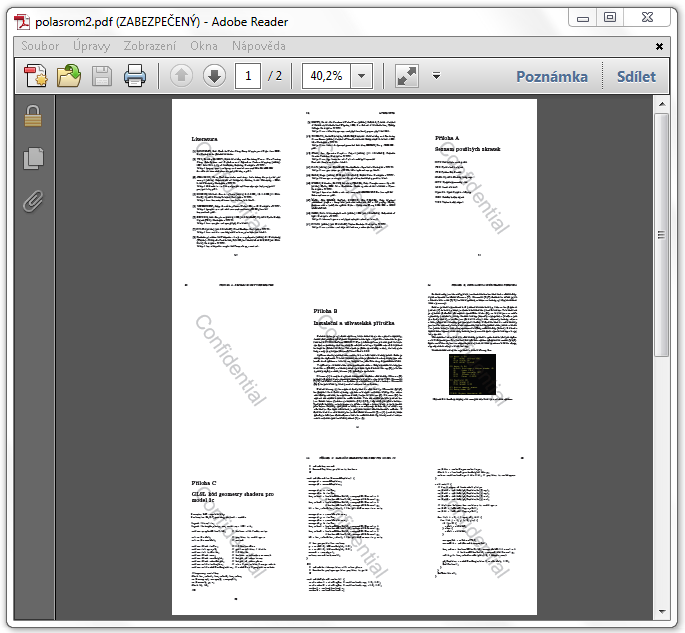
Task: Click the page with terminal screenshot
Action: coord(477,356)
